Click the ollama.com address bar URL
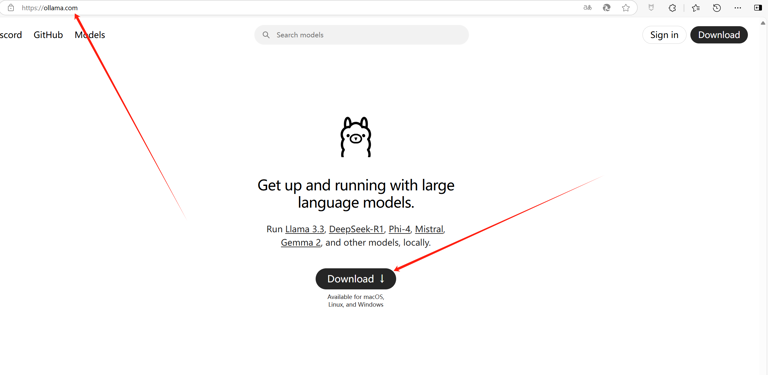The width and height of the screenshot is (768, 375). [49, 8]
